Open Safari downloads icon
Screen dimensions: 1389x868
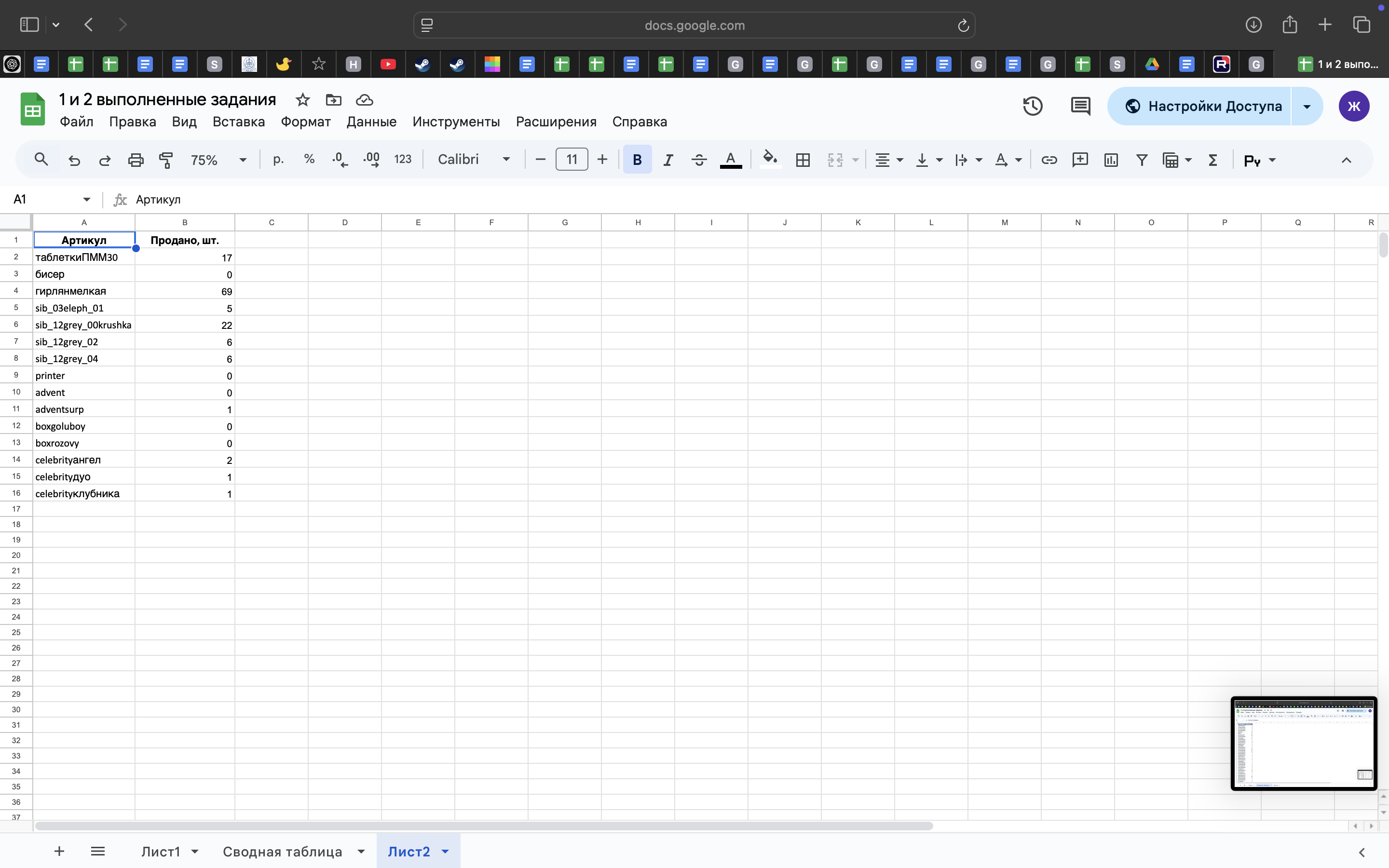click(x=1253, y=25)
